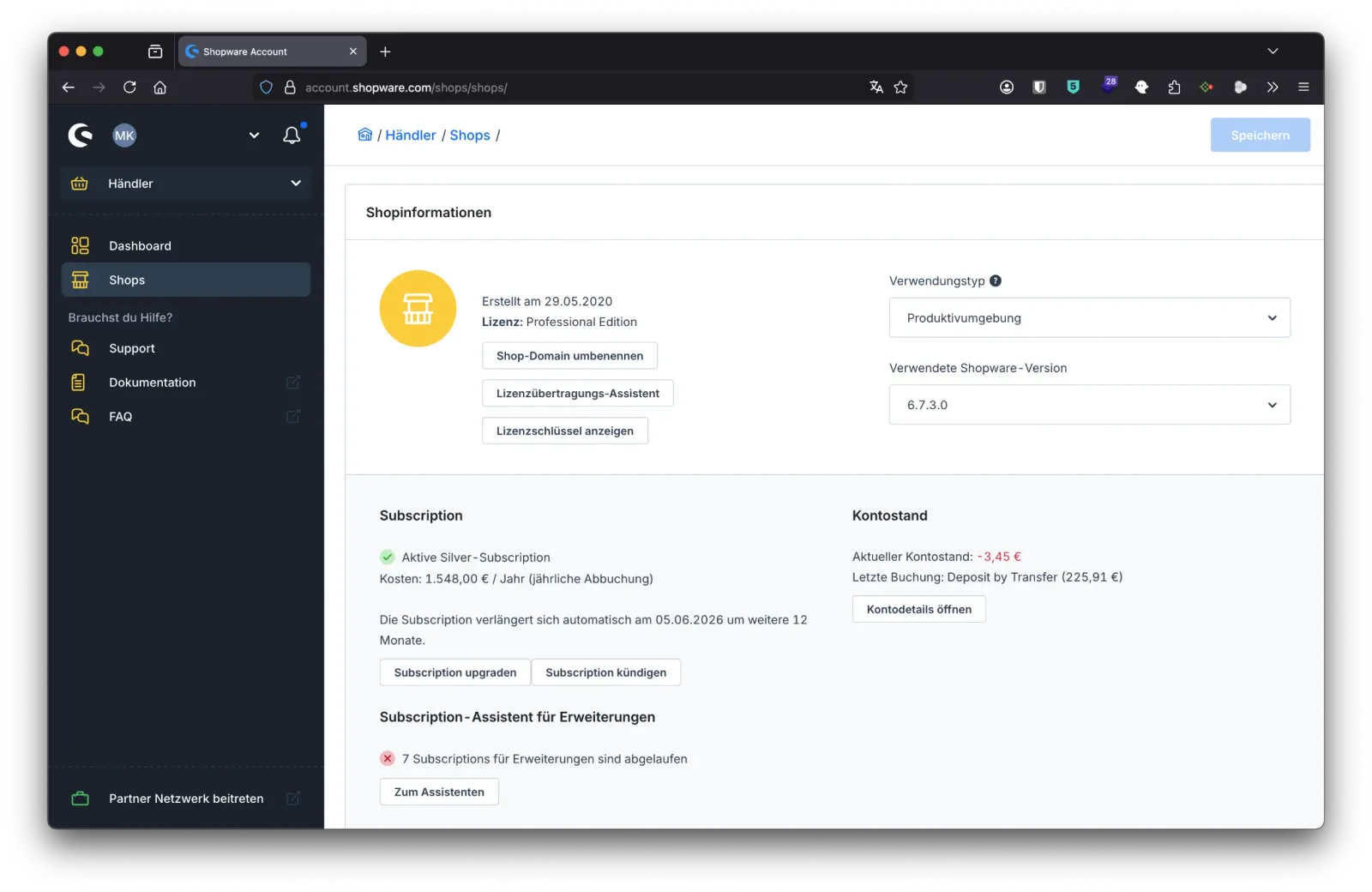This screenshot has width=1372, height=892.
Task: Select the Dashboard grid icon in the sidebar
Action: point(80,245)
